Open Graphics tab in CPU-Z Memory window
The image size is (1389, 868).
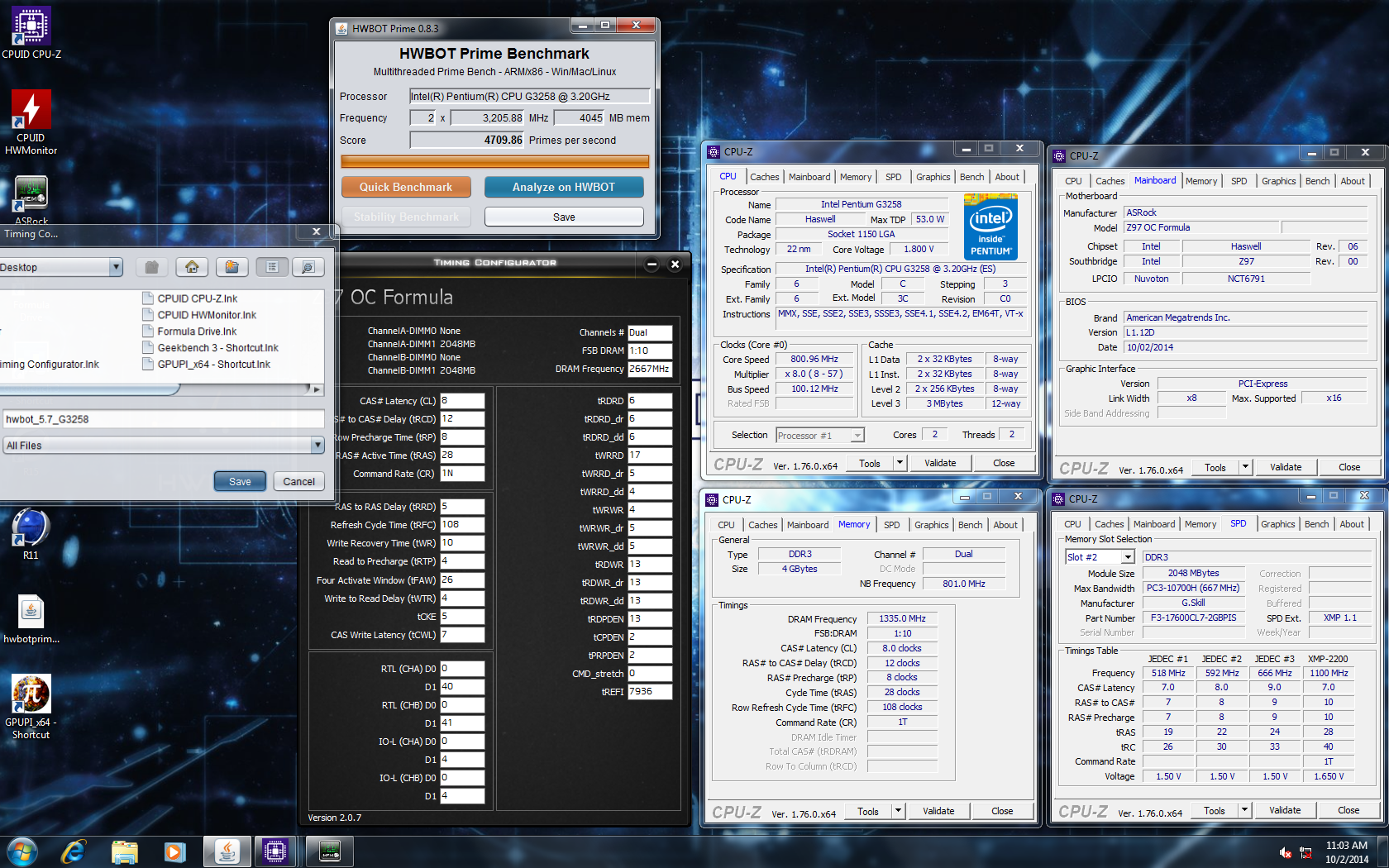(x=931, y=525)
